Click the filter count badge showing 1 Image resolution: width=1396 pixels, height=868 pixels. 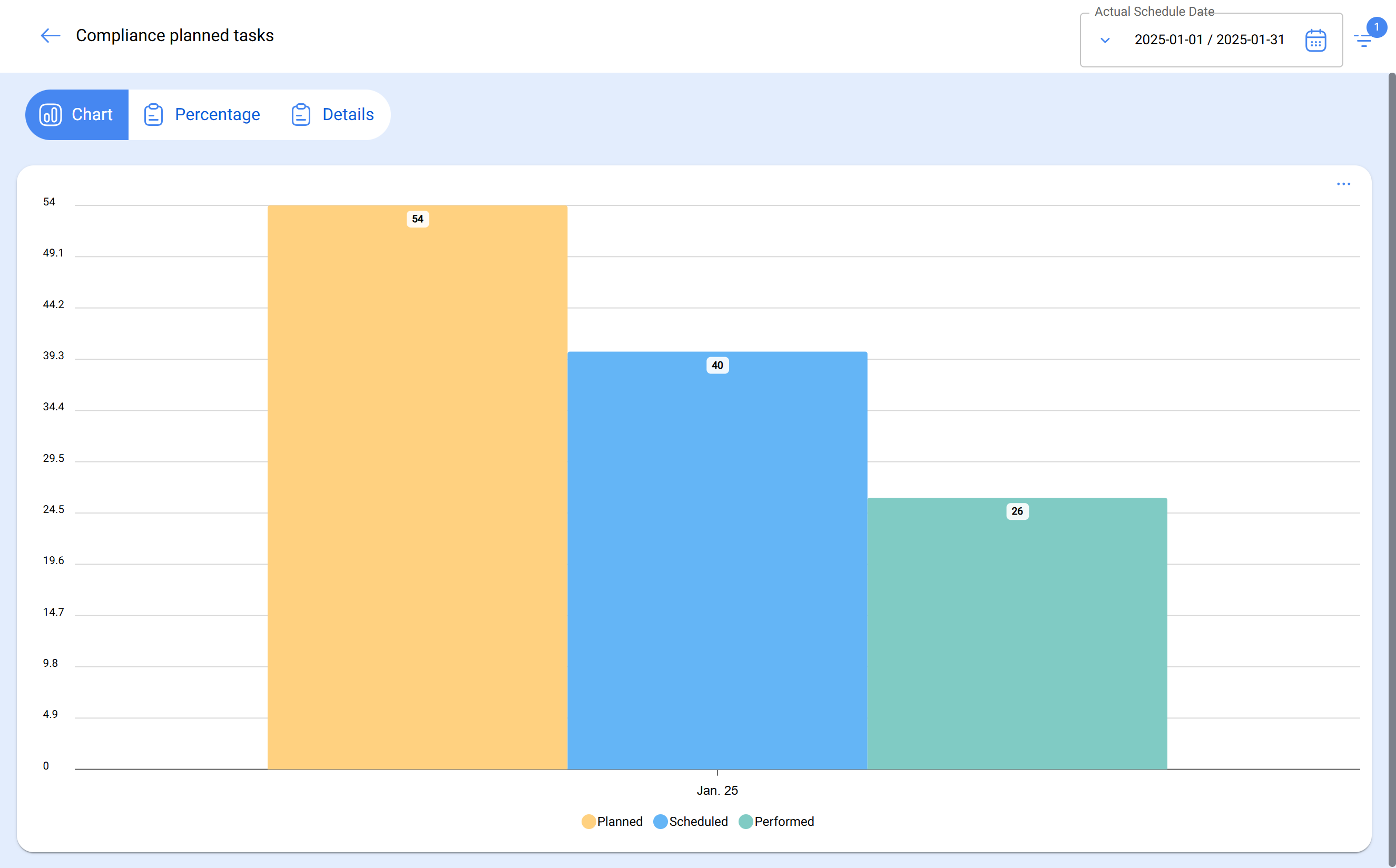tap(1377, 27)
